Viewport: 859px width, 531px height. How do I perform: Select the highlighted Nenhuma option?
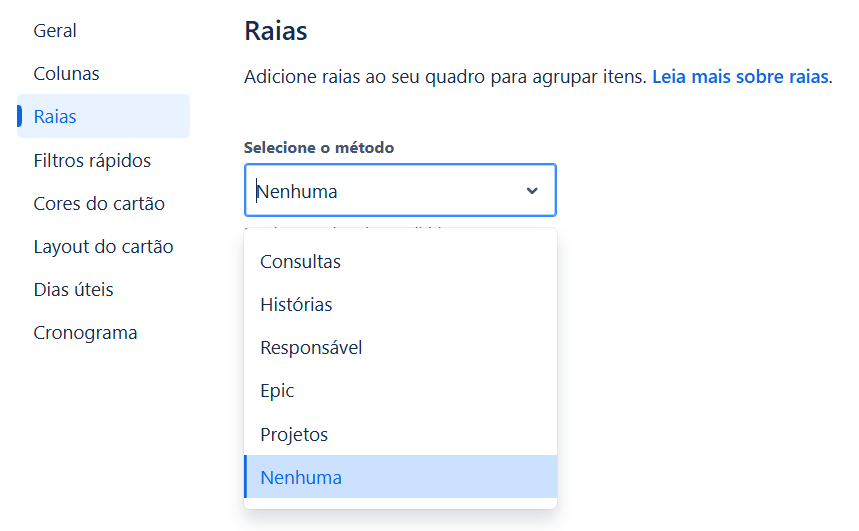[x=400, y=477]
